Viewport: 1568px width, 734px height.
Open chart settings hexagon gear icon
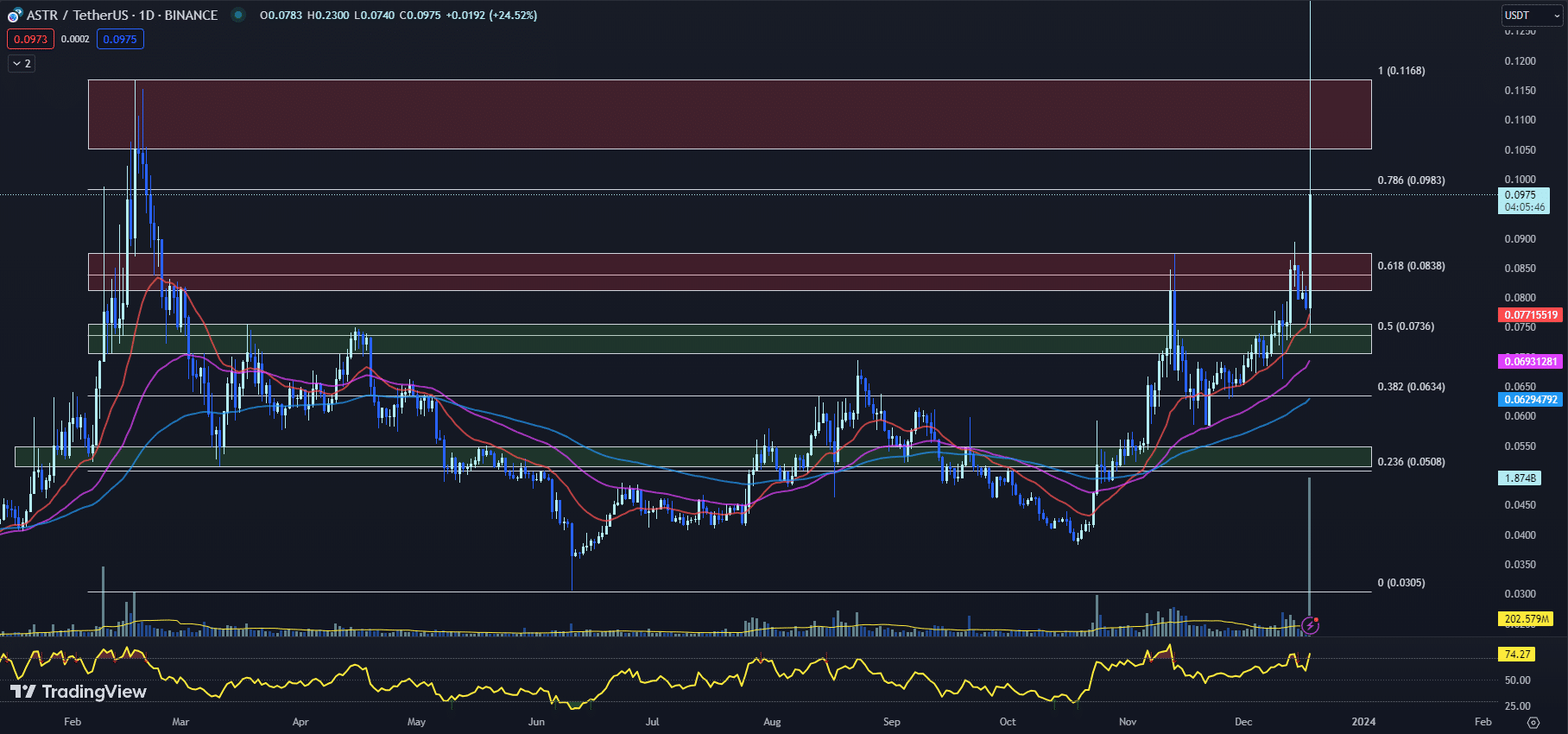coord(1533,722)
